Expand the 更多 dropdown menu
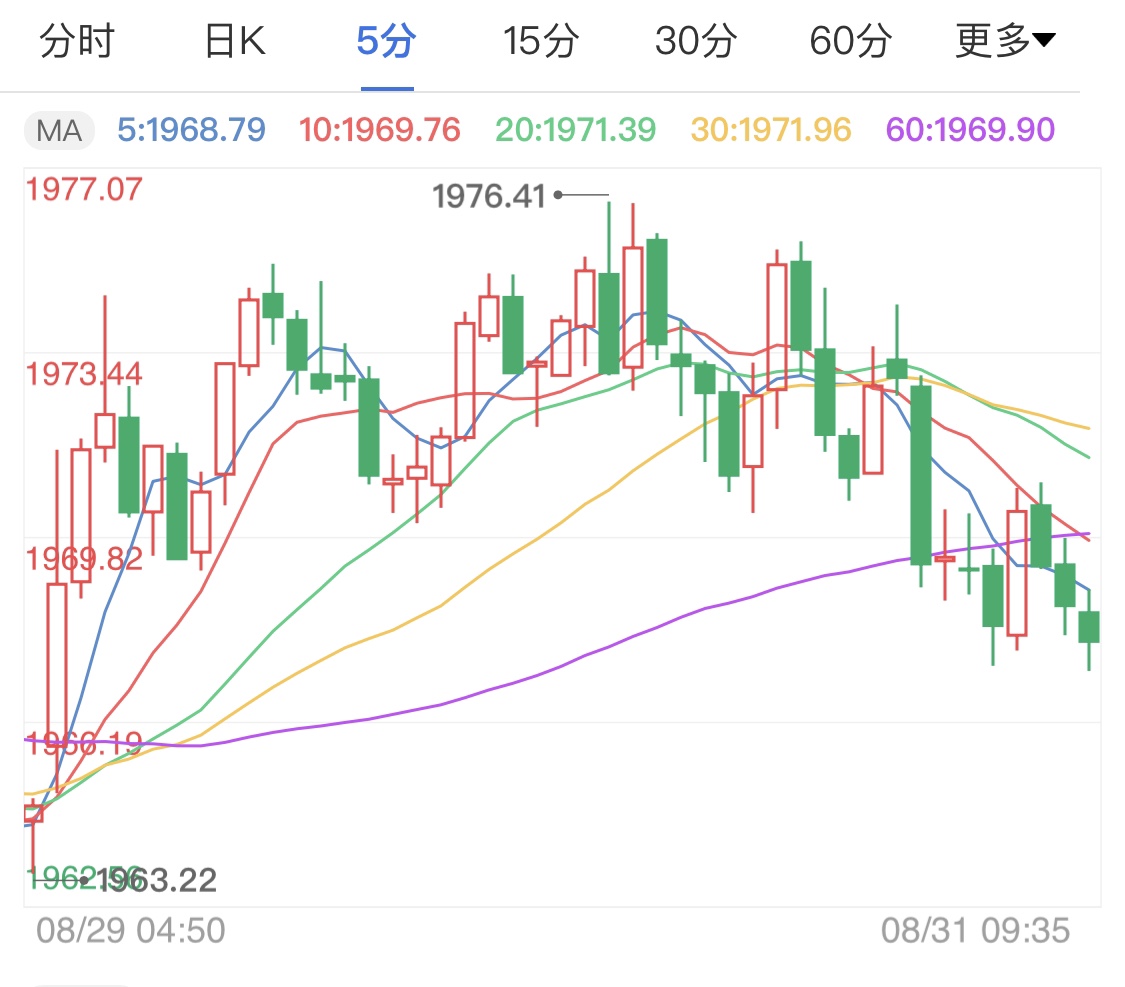This screenshot has width=1125, height=987. tap(1005, 41)
